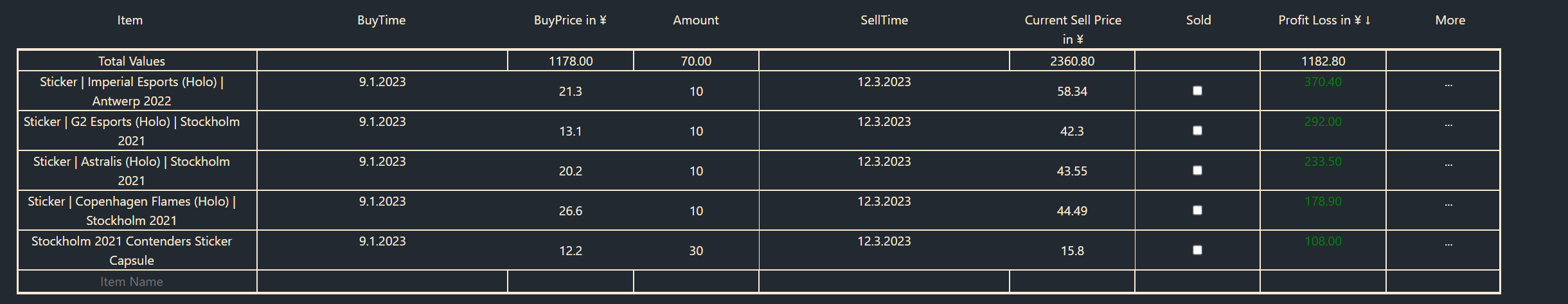Check the Sold box for Sticker Capsule
The width and height of the screenshot is (1568, 304).
(x=1197, y=250)
